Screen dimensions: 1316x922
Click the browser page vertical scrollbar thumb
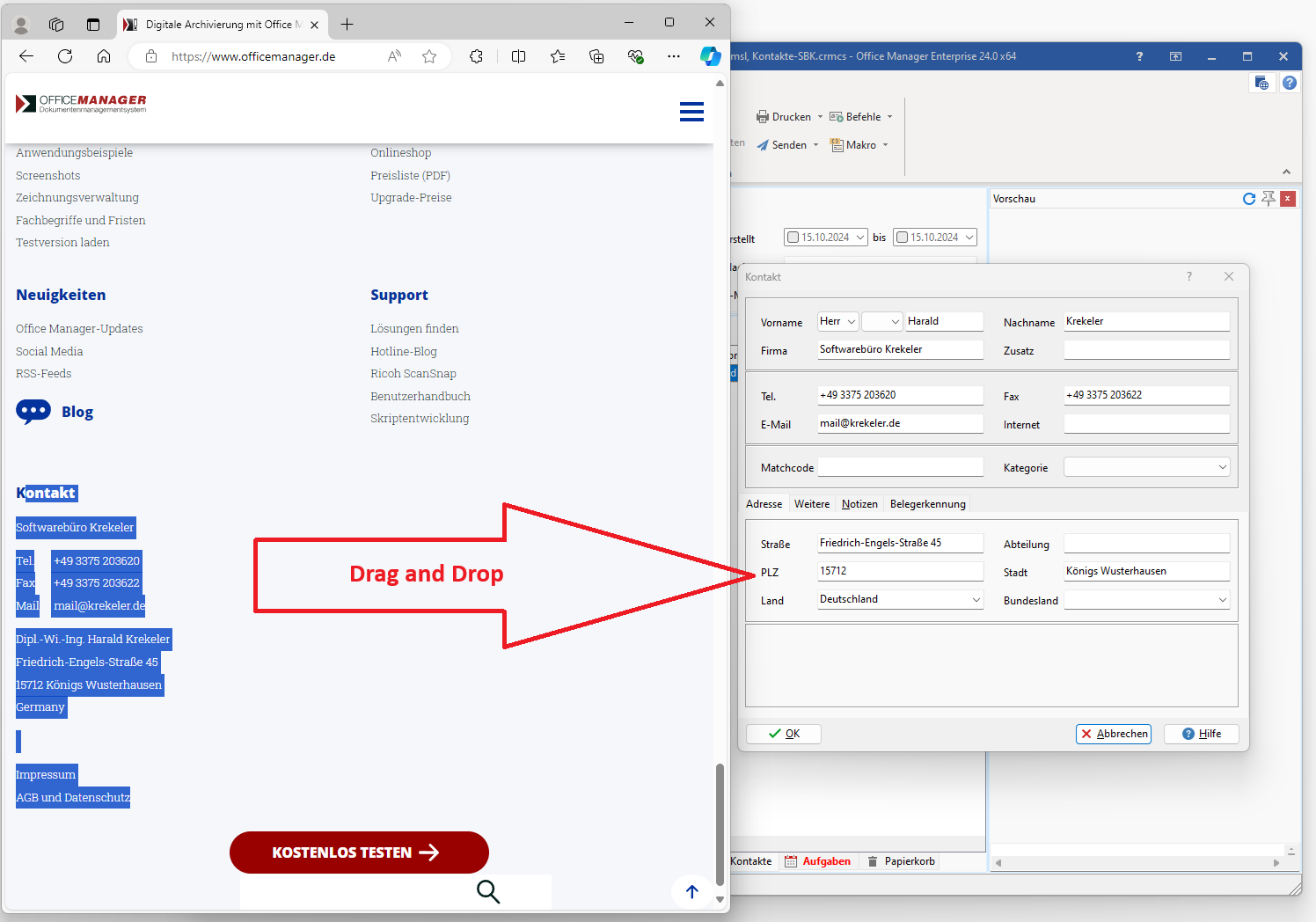point(720,823)
